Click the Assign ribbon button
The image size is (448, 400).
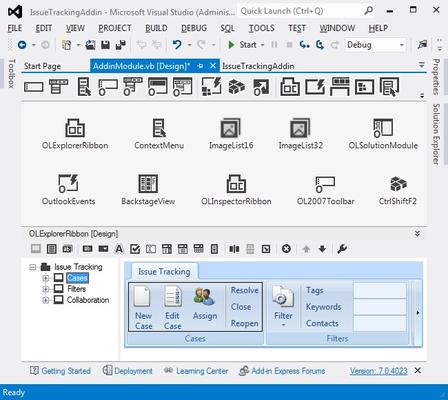coord(205,305)
